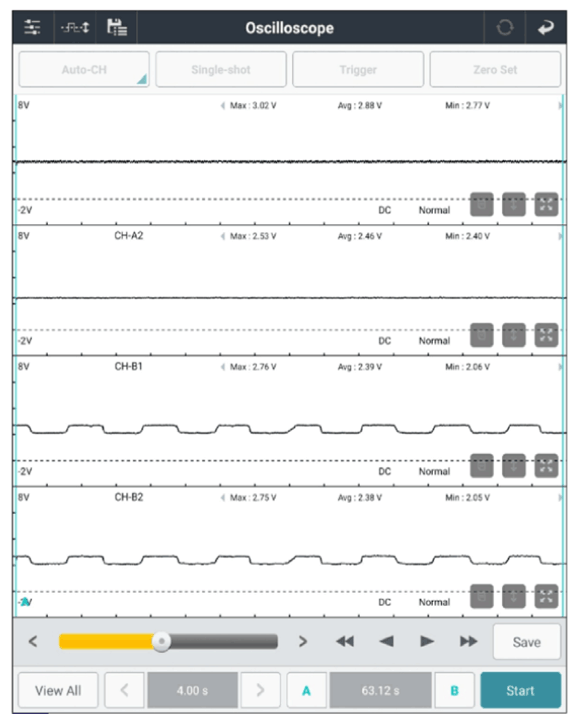The height and width of the screenshot is (723, 577).
Task: Open the Auto-CH dropdown
Action: [84, 69]
